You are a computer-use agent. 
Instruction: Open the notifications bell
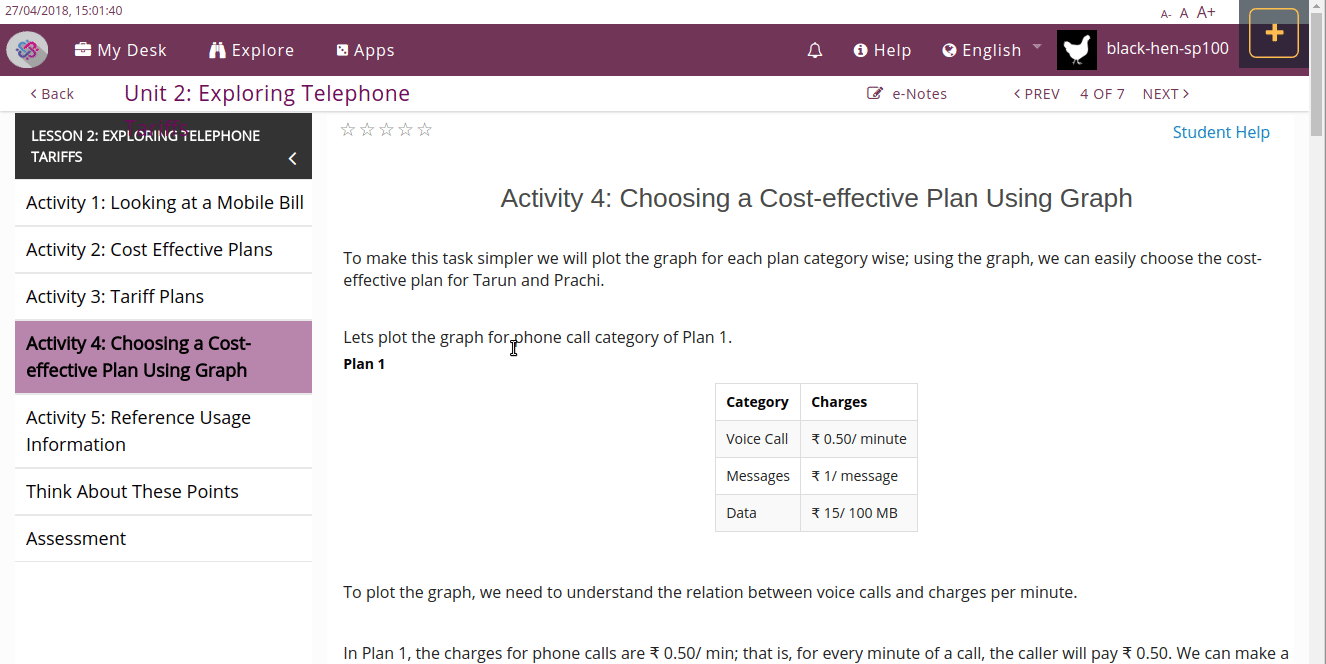pos(815,50)
